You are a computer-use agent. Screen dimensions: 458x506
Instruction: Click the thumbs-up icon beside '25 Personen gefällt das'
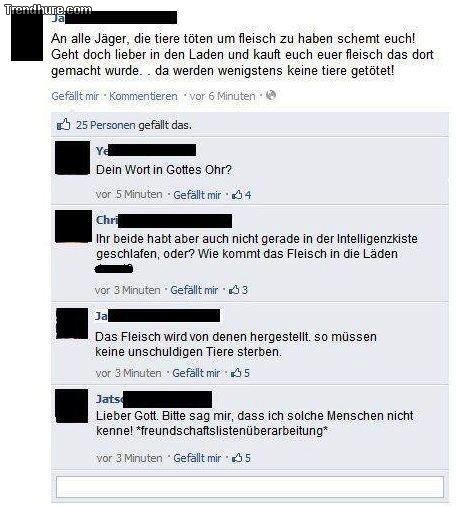point(63,125)
